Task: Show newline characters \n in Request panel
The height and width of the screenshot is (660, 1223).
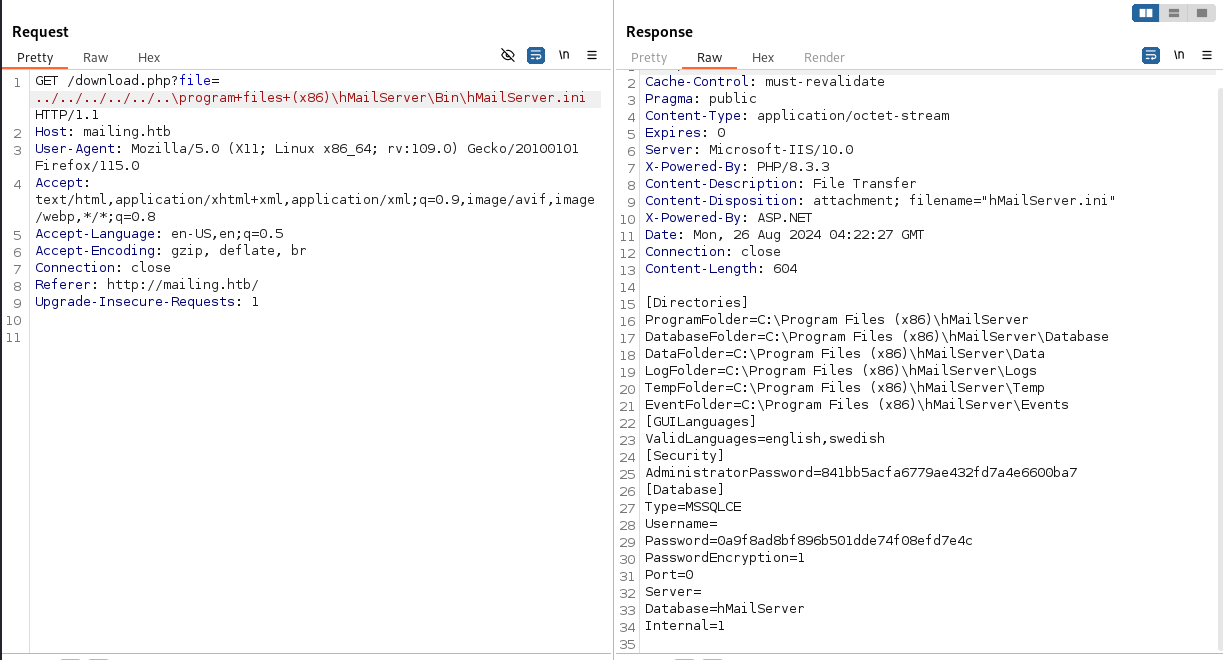Action: [x=564, y=55]
